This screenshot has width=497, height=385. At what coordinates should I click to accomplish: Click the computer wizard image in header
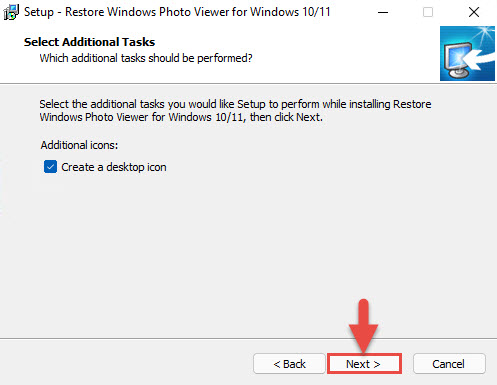click(467, 53)
